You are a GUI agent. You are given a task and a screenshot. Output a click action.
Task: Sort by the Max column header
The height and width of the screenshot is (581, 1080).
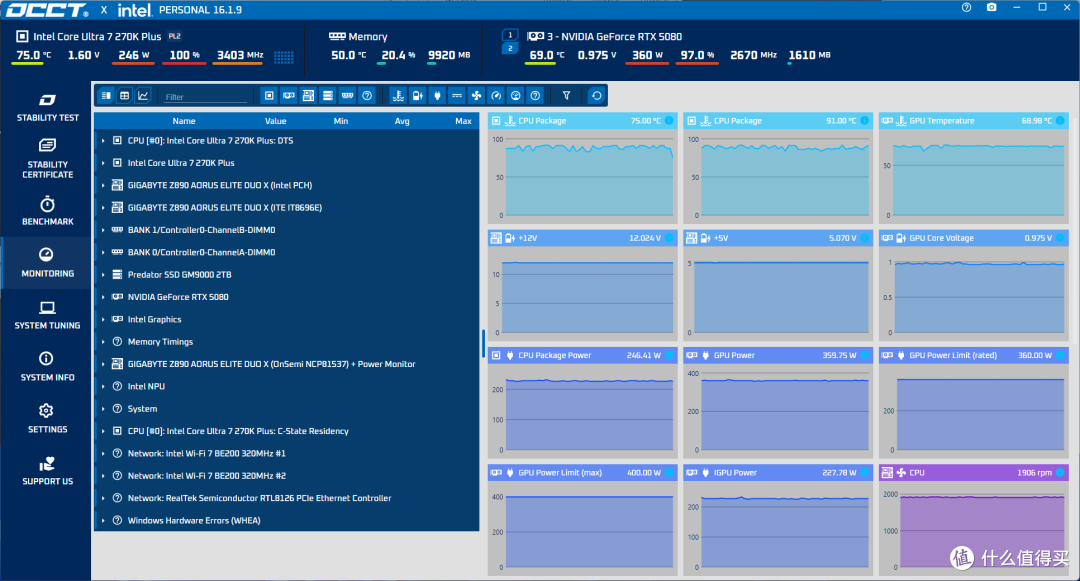[x=463, y=121]
